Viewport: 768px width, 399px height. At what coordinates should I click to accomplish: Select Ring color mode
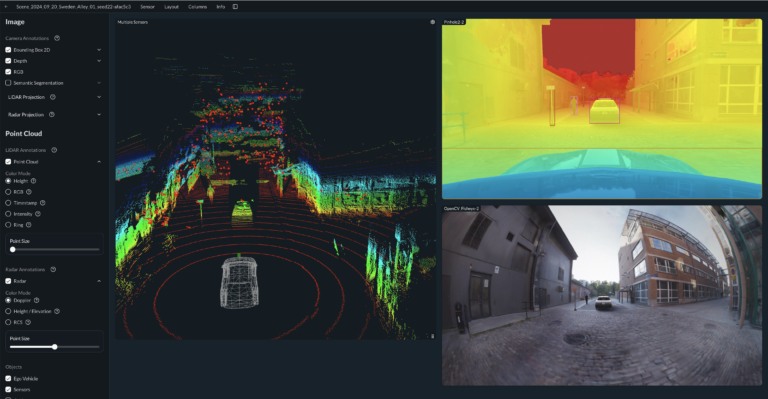(8, 225)
